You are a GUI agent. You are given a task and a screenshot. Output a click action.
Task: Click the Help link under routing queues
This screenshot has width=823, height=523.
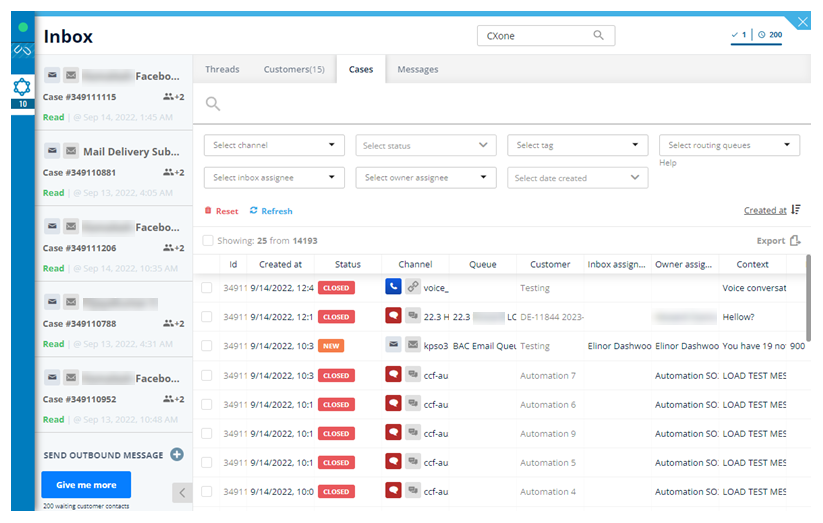click(668, 163)
